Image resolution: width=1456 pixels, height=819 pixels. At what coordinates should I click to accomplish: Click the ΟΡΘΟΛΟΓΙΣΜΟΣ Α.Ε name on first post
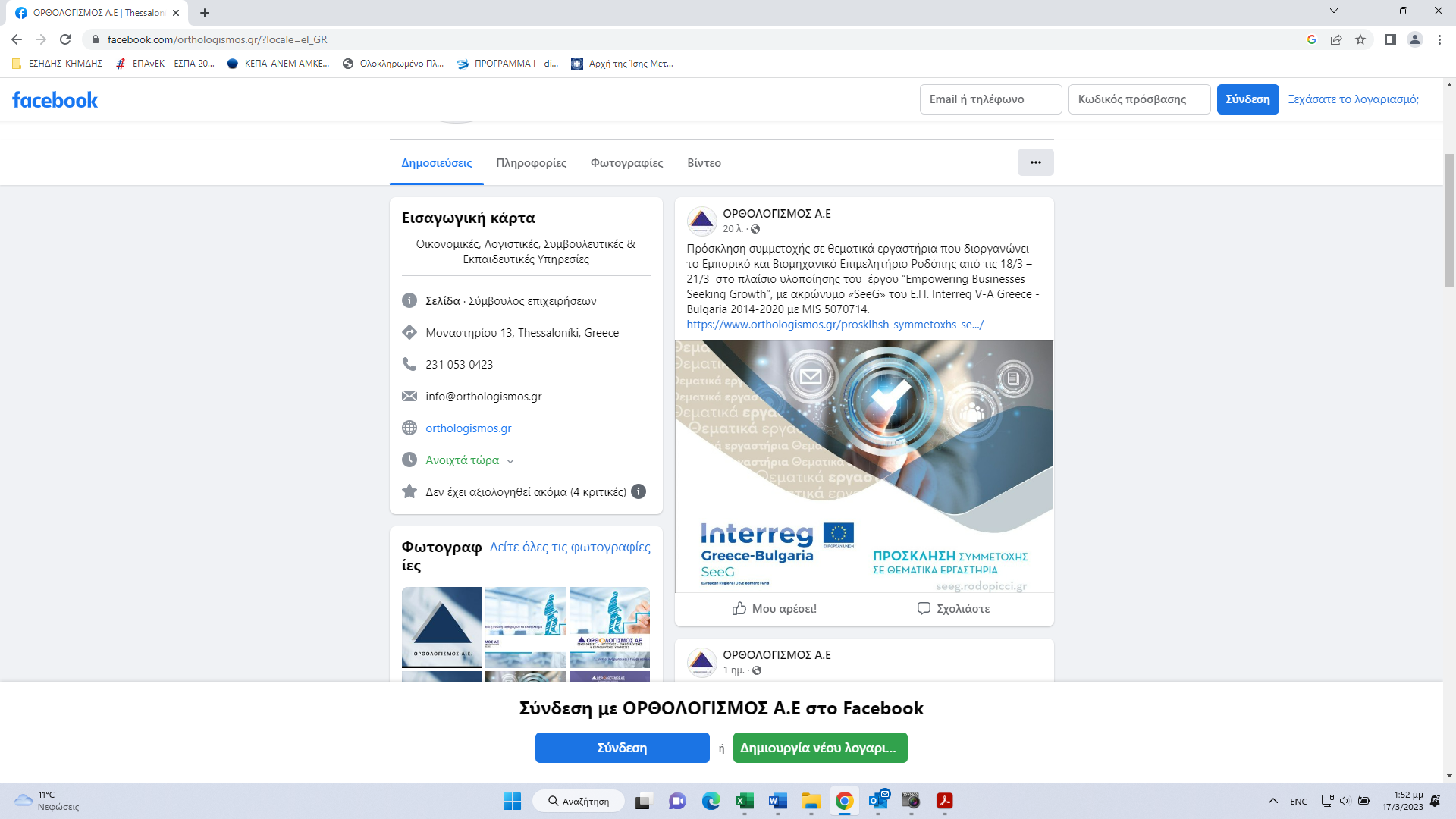777,214
